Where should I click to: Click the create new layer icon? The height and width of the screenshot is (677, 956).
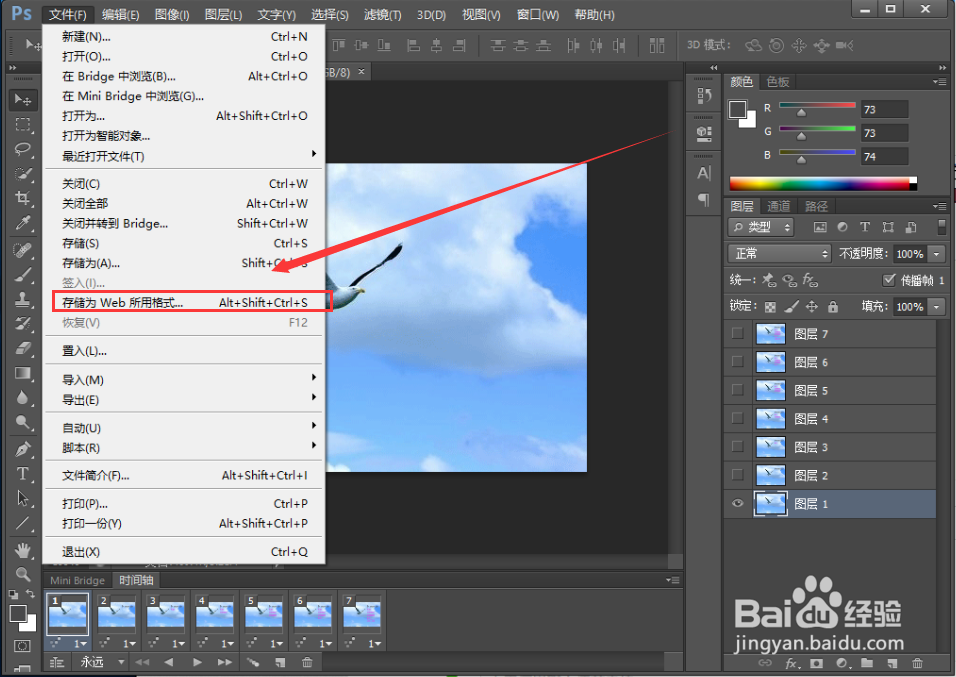(x=892, y=663)
